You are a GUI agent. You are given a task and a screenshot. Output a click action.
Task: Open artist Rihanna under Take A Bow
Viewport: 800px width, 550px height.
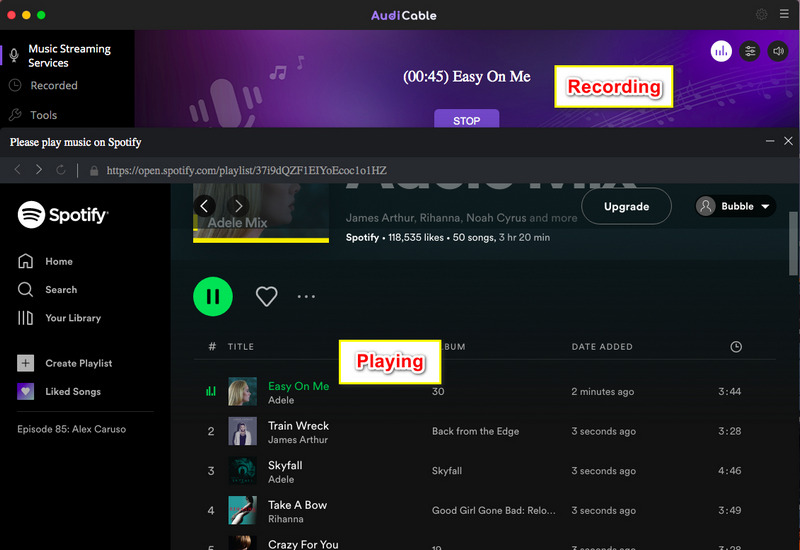click(286, 519)
